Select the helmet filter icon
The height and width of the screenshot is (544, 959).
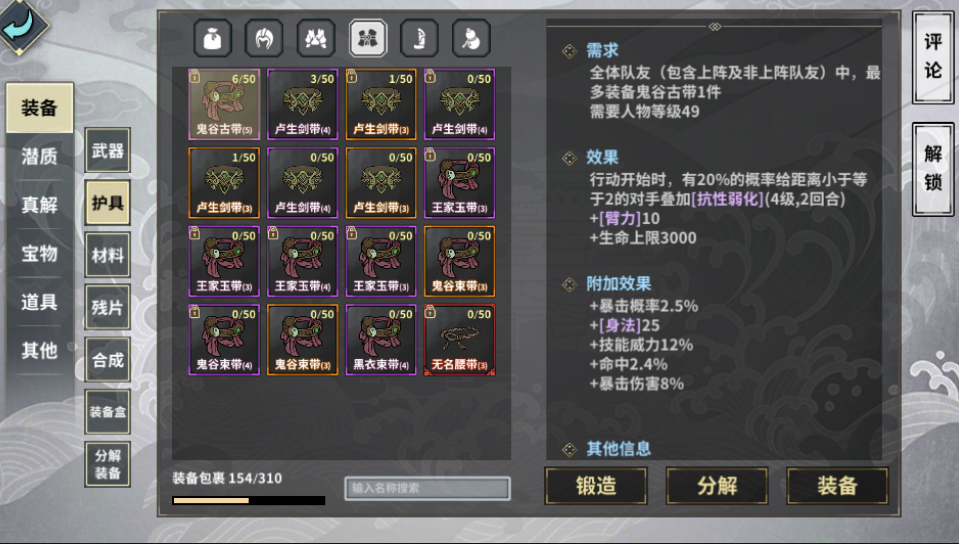tap(264, 38)
